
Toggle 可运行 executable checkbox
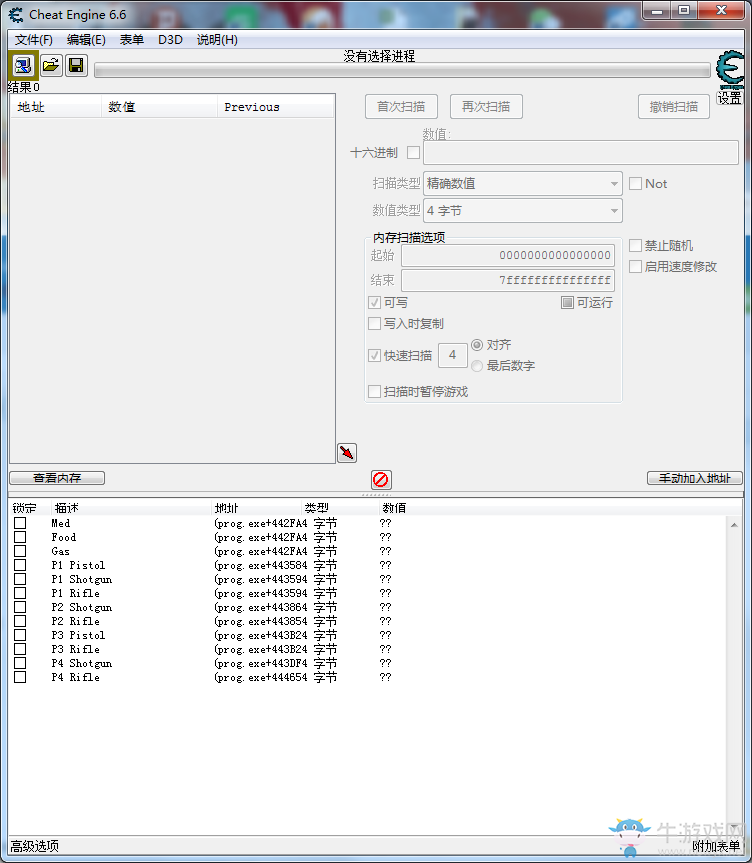point(567,302)
